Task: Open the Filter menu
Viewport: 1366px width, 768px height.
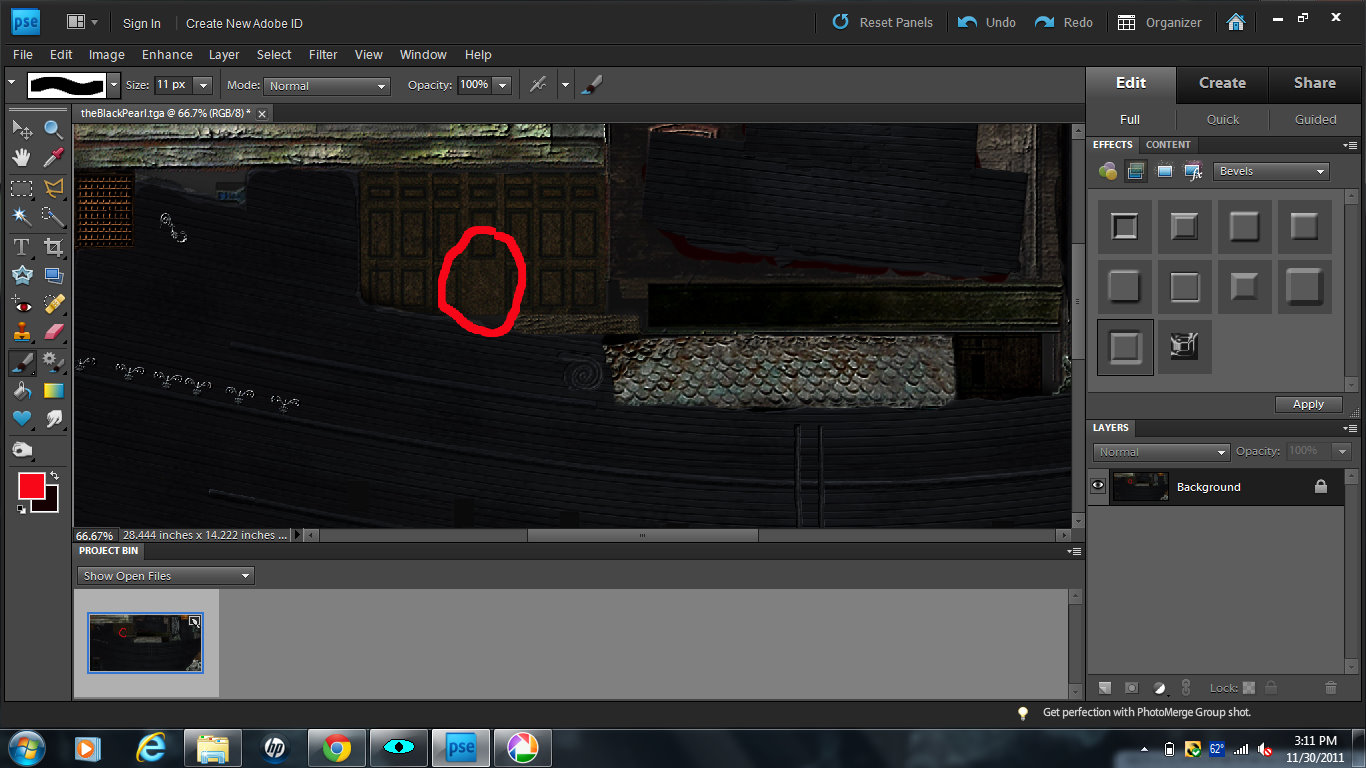Action: pyautogui.click(x=323, y=54)
